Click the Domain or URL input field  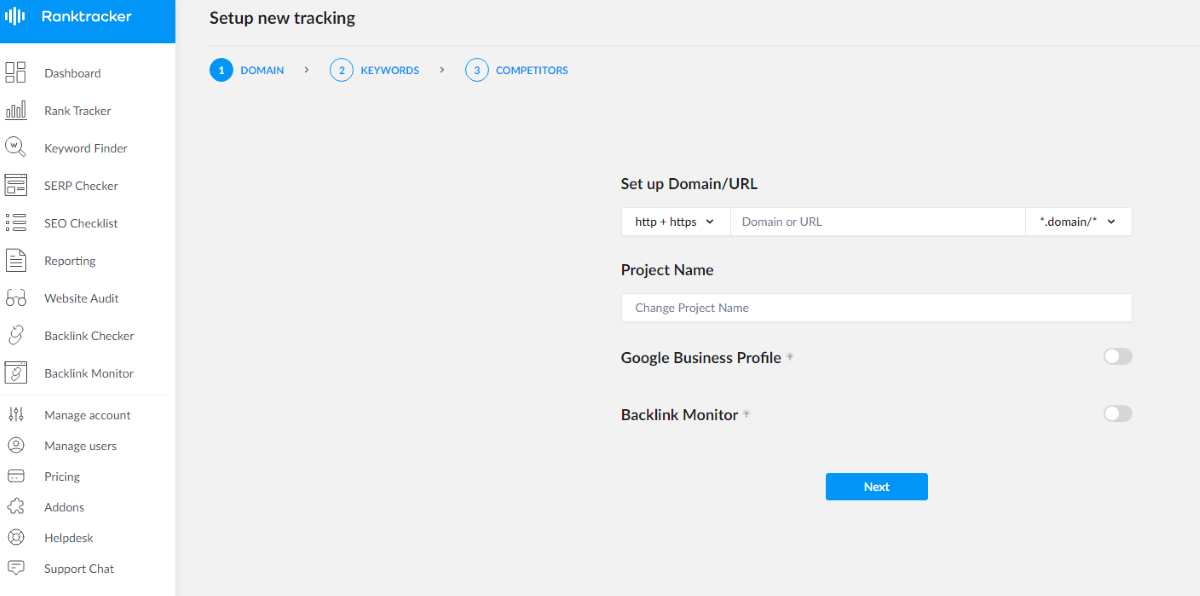coord(878,222)
